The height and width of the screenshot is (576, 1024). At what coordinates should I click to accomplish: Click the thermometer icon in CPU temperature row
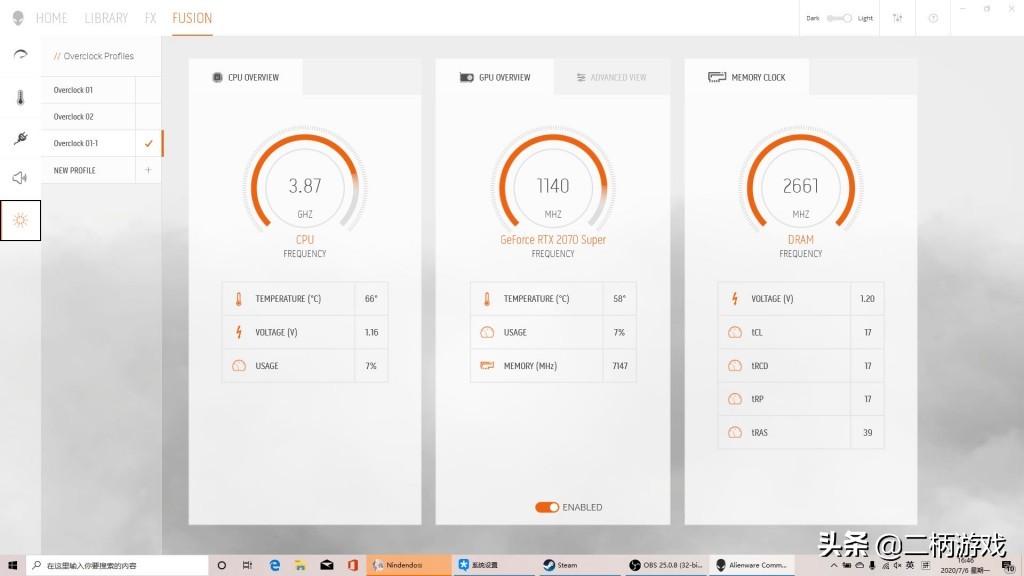point(238,299)
